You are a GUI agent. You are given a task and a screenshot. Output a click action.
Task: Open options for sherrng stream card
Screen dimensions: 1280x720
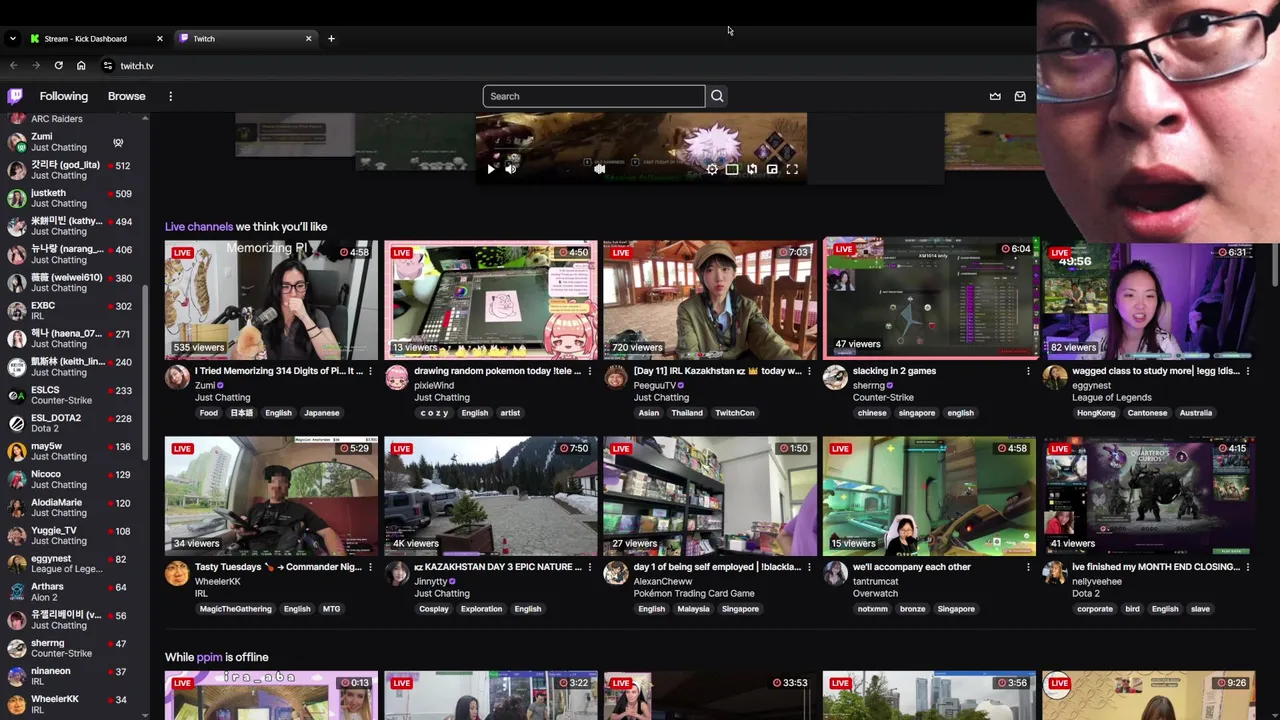point(1028,371)
